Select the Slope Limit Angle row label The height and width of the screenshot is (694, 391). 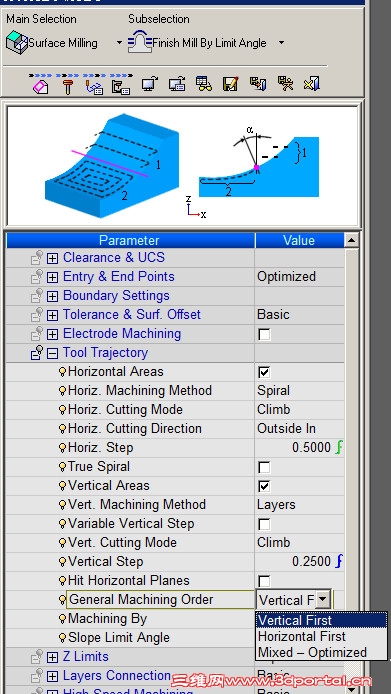(x=119, y=638)
